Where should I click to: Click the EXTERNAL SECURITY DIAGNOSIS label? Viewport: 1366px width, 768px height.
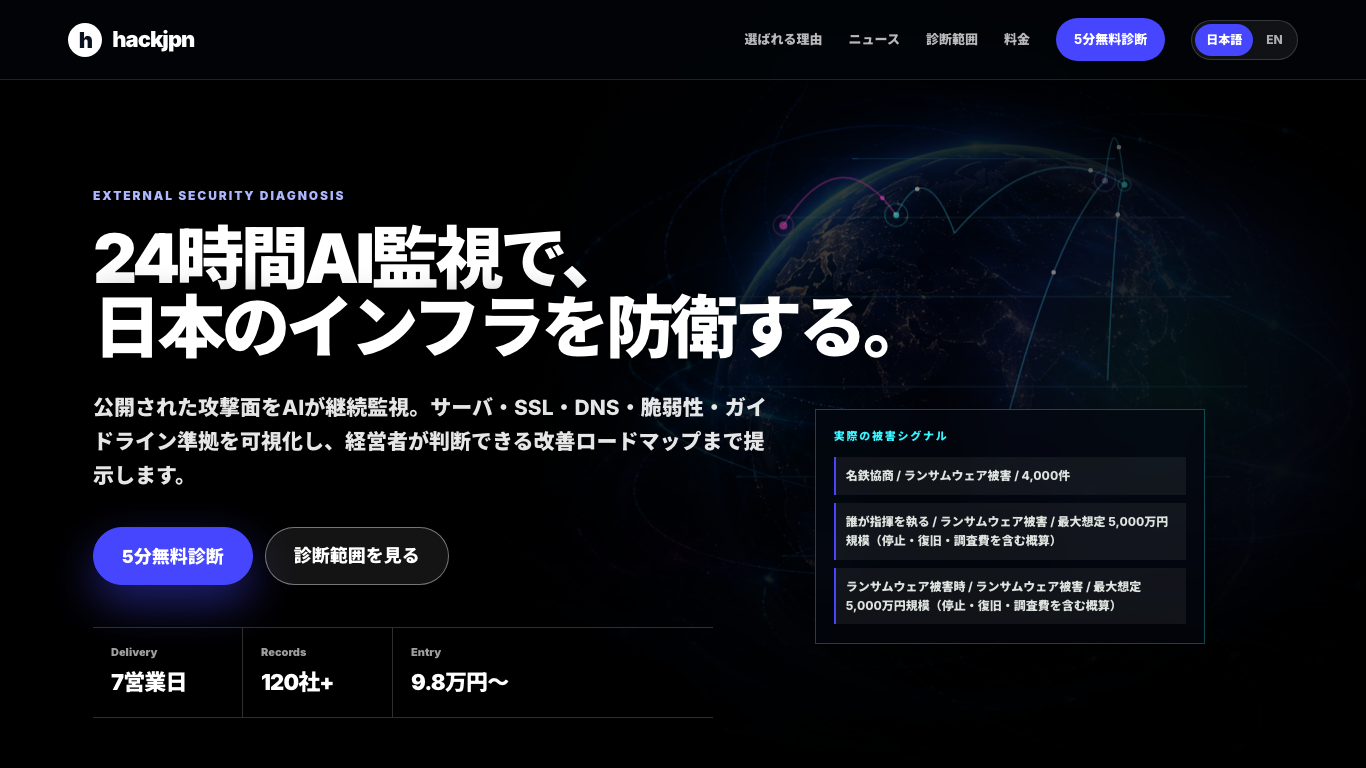[219, 196]
